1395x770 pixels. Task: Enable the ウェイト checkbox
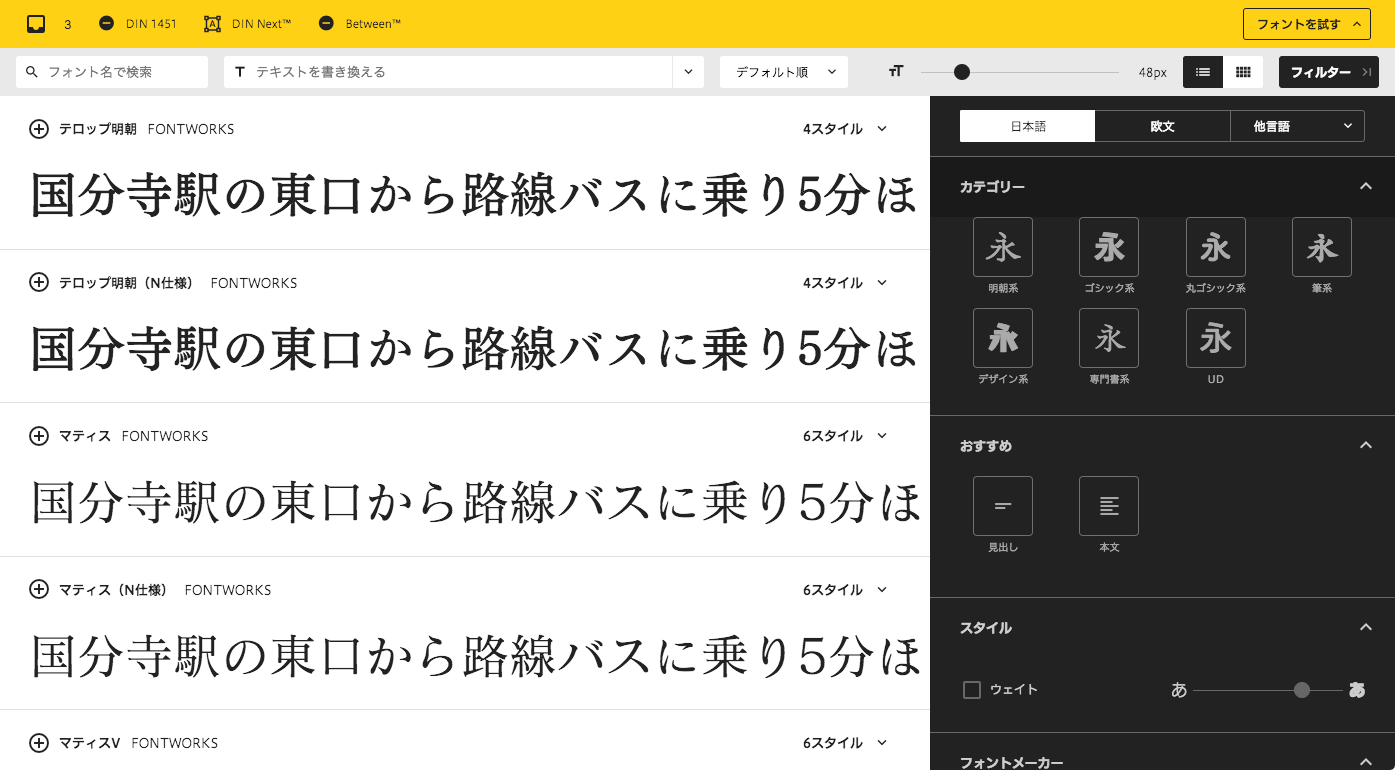click(971, 690)
